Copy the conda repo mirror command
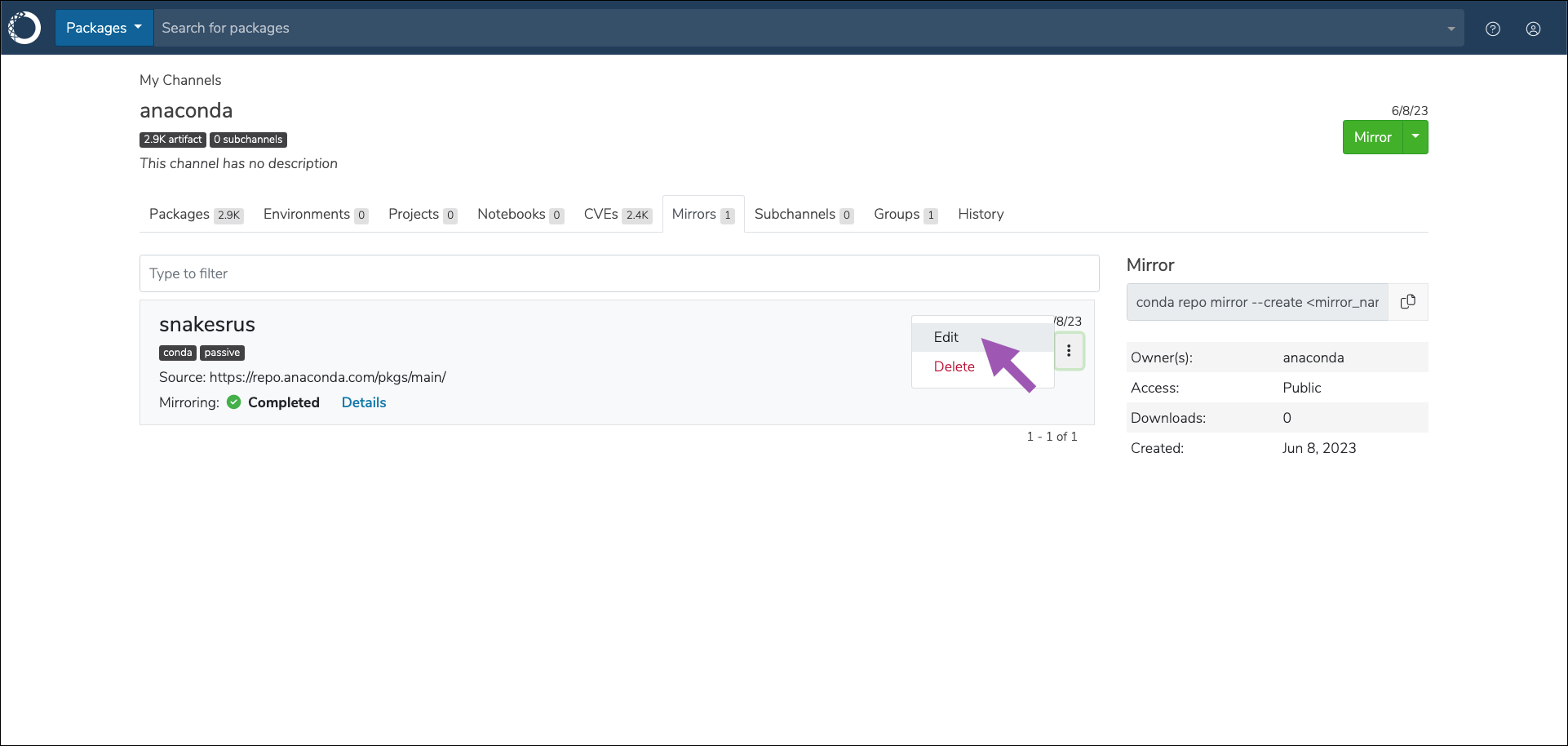Screen dimensions: 1568x746 pyautogui.click(x=1408, y=302)
